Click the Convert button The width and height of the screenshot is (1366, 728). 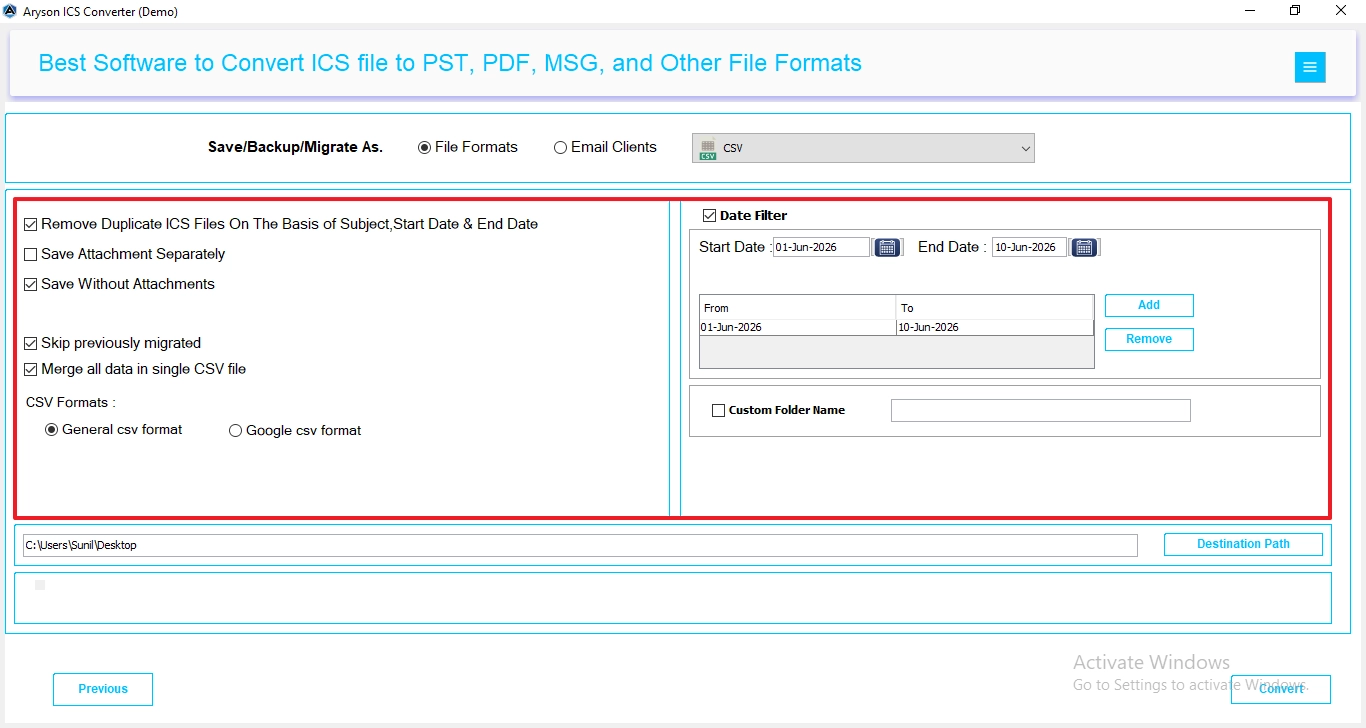click(x=1281, y=689)
